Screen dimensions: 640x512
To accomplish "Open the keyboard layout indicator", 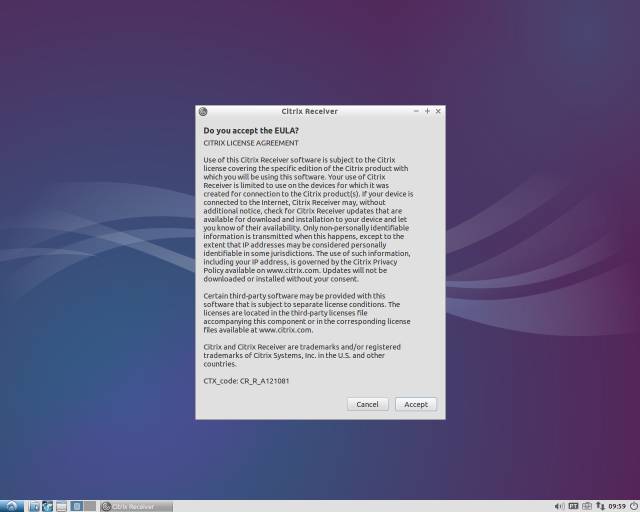I will [x=573, y=506].
